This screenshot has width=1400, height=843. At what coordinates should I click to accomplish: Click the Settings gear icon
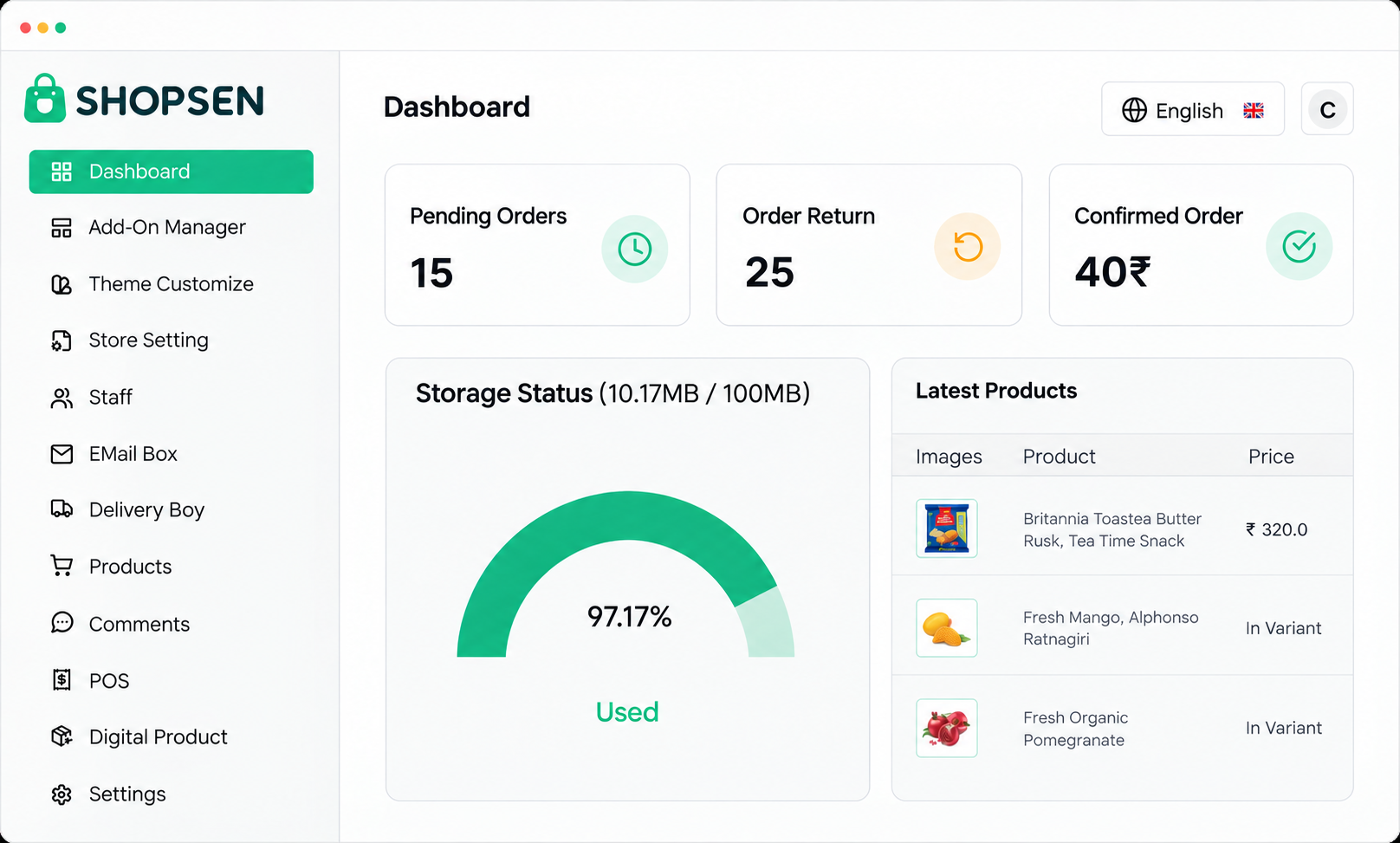click(x=62, y=794)
